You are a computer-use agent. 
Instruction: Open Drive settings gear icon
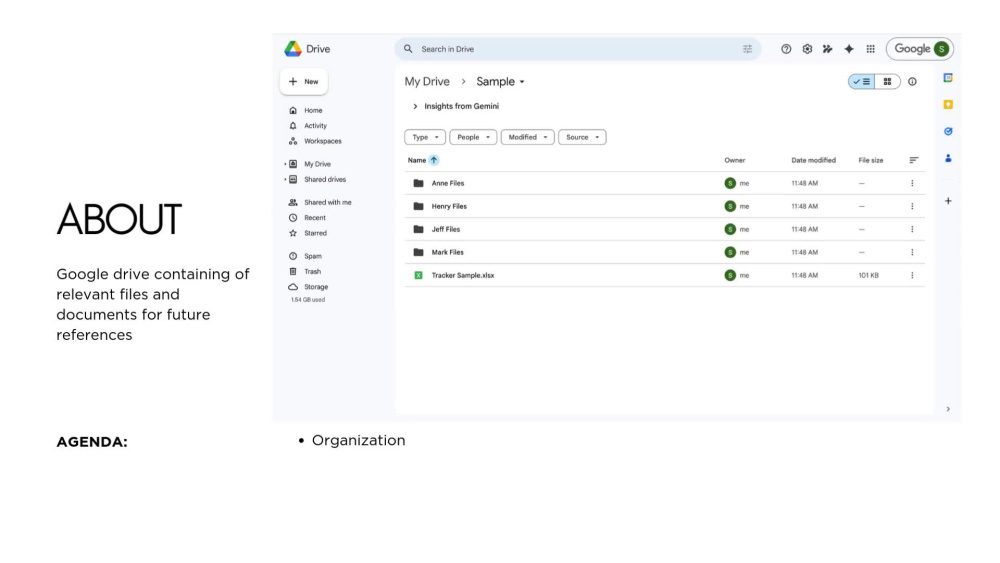pos(807,49)
